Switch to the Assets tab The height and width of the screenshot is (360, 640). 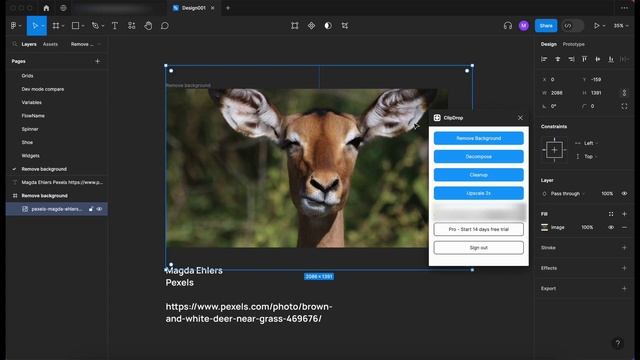tap(50, 44)
